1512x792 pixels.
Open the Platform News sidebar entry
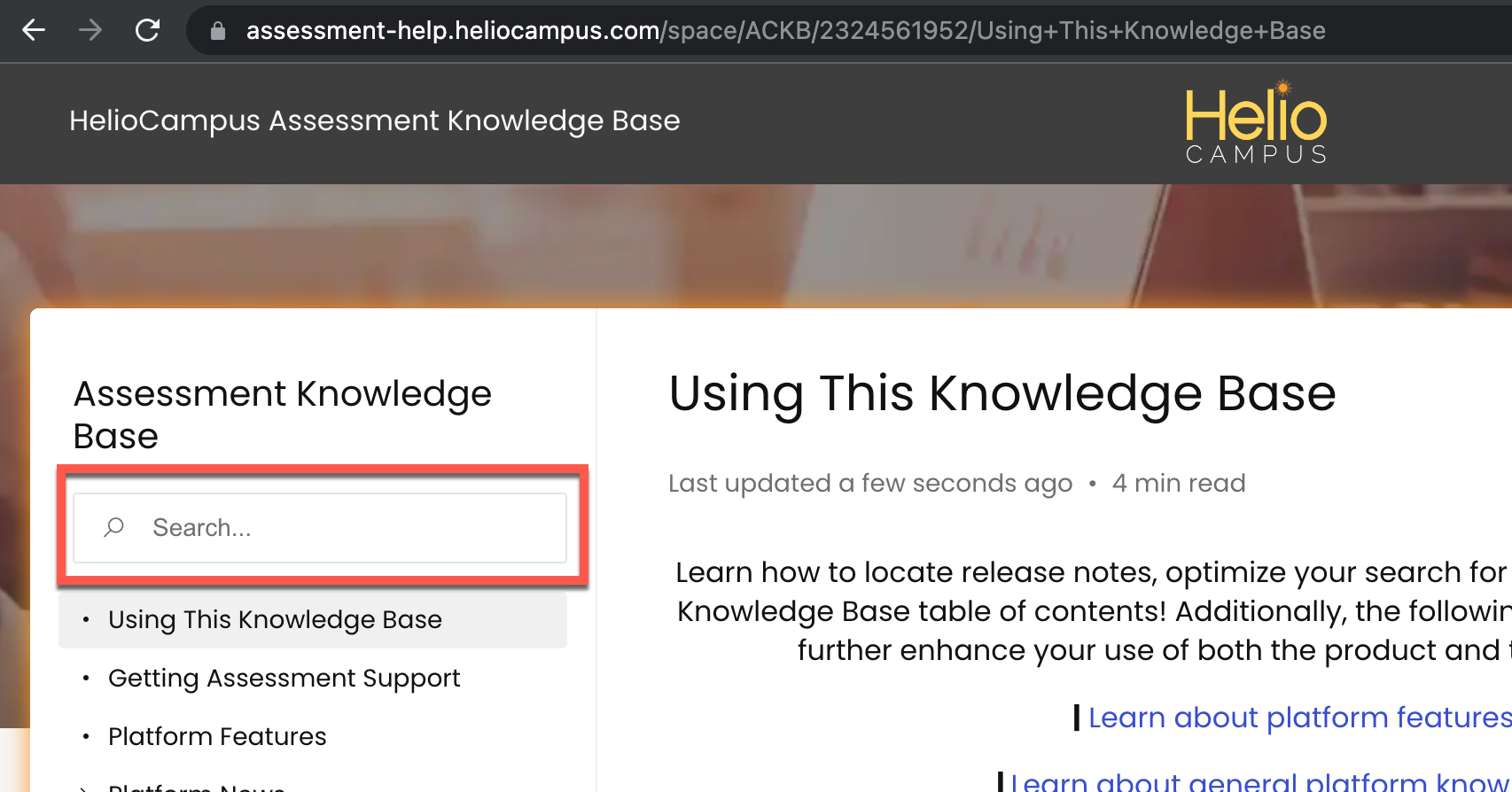coord(197,787)
